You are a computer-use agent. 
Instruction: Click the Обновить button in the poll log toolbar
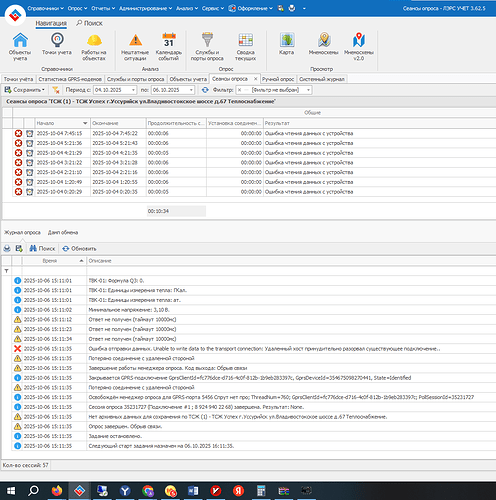79,249
